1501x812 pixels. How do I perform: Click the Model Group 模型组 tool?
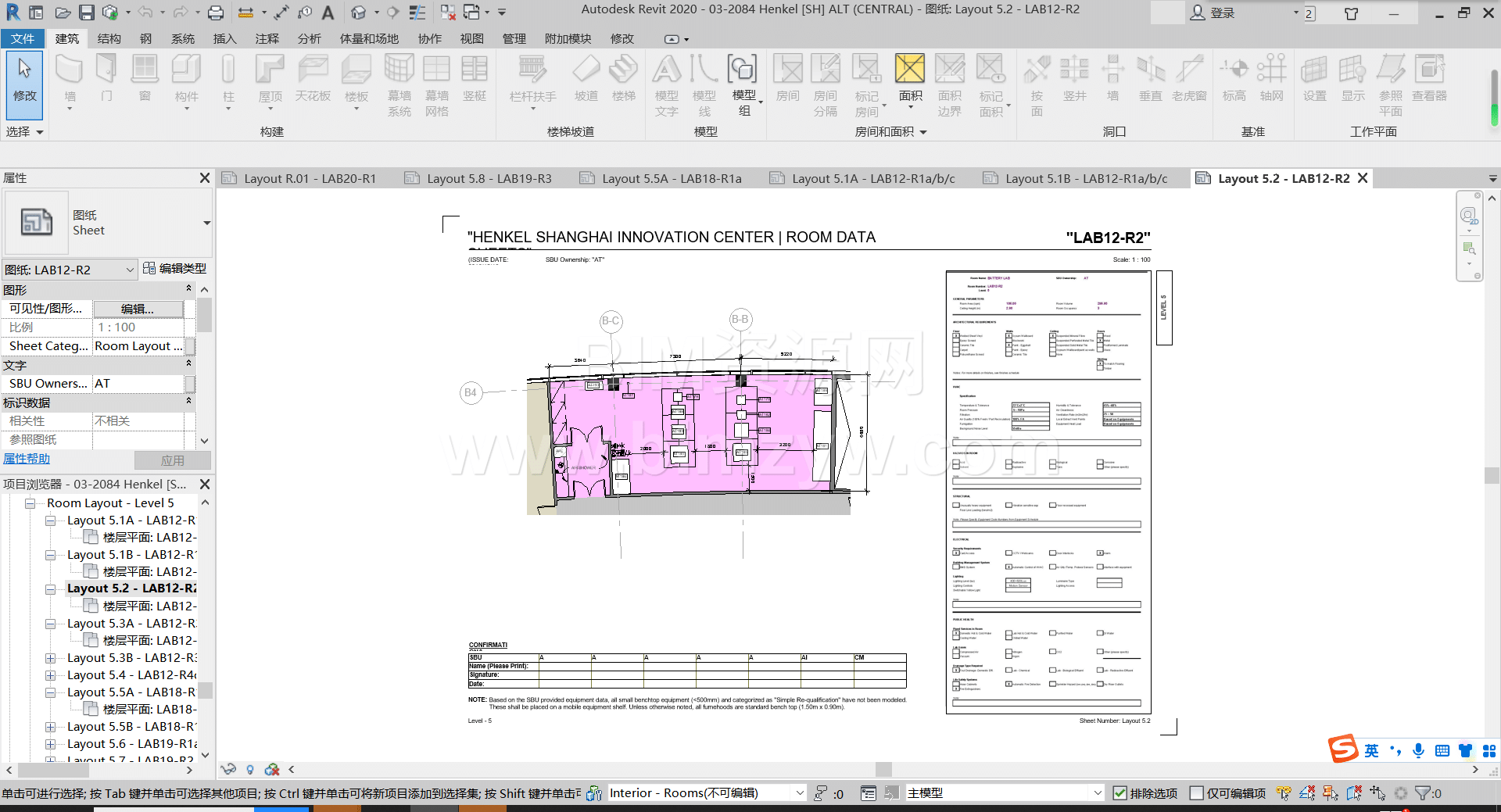coord(743,85)
